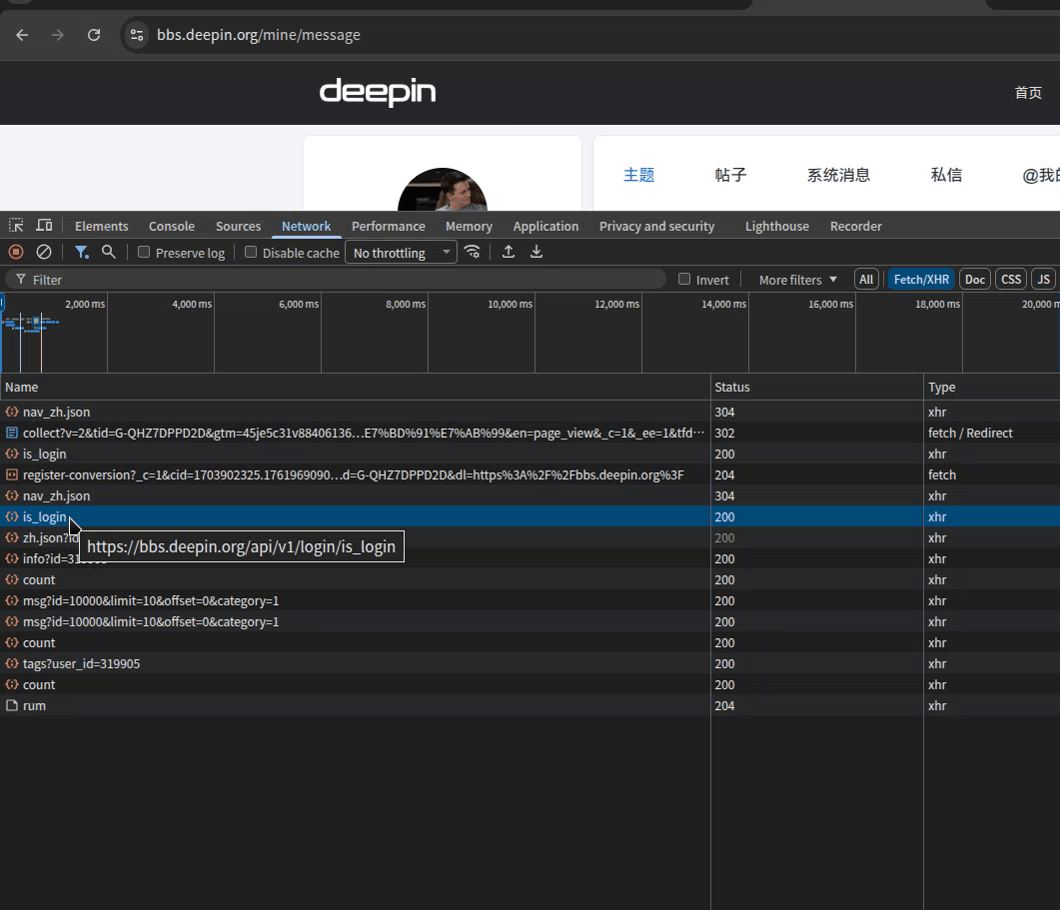Click the 首页 navigation link
Image resolution: width=1060 pixels, height=910 pixels.
point(1028,93)
